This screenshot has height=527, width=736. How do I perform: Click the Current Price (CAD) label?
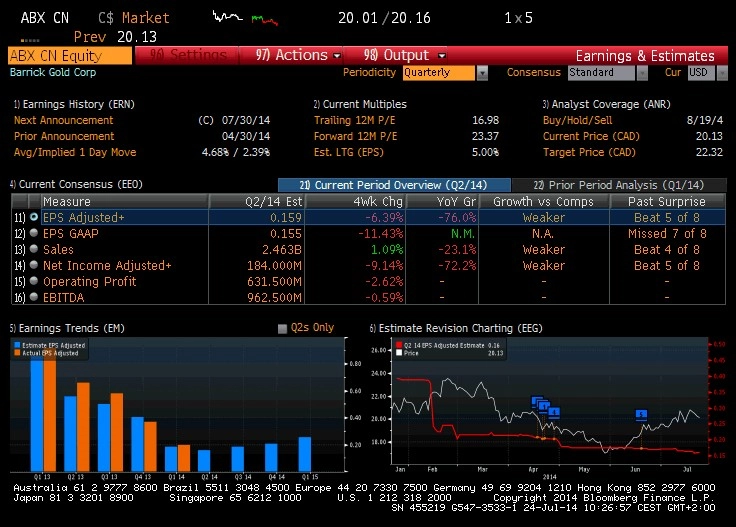pyautogui.click(x=591, y=136)
